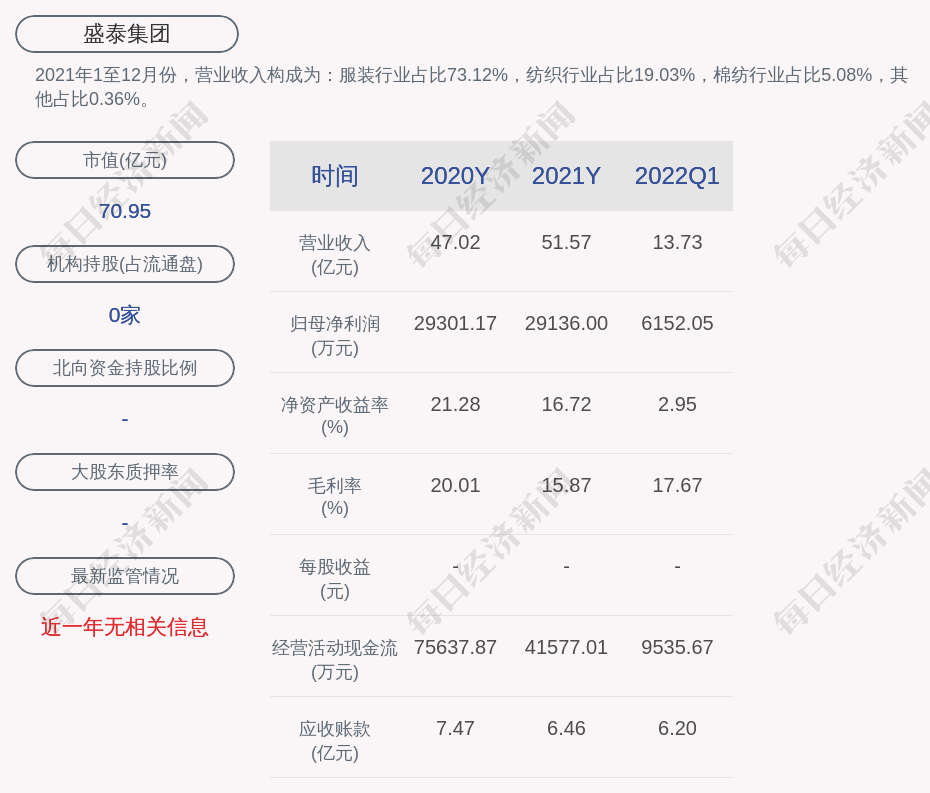Click the 净资产收益率(%) row label
Viewport: 930px width, 793px height.
335,416
